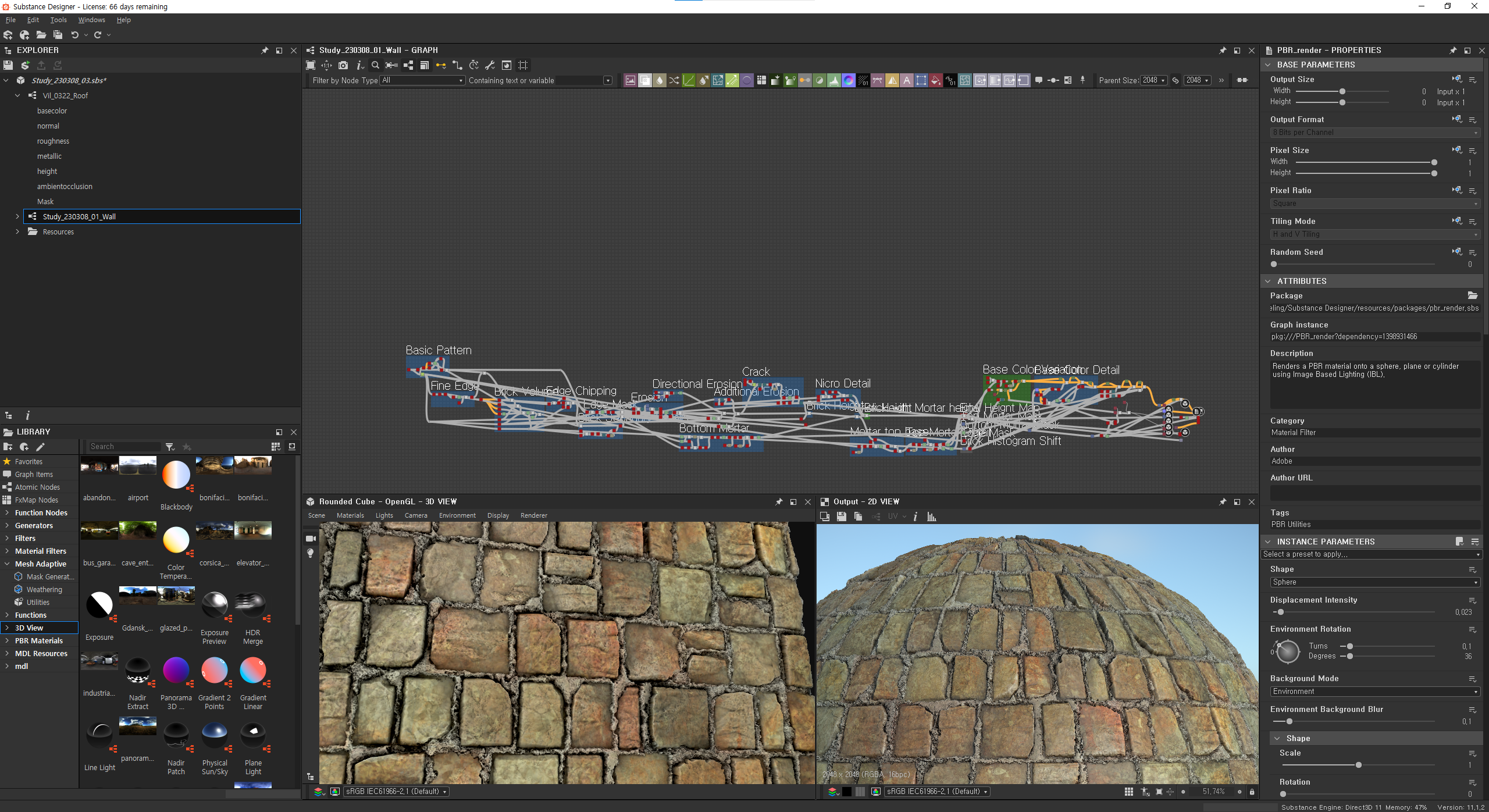
Task: Collapse the Vil_0322_Roof graph tree
Action: point(17,95)
